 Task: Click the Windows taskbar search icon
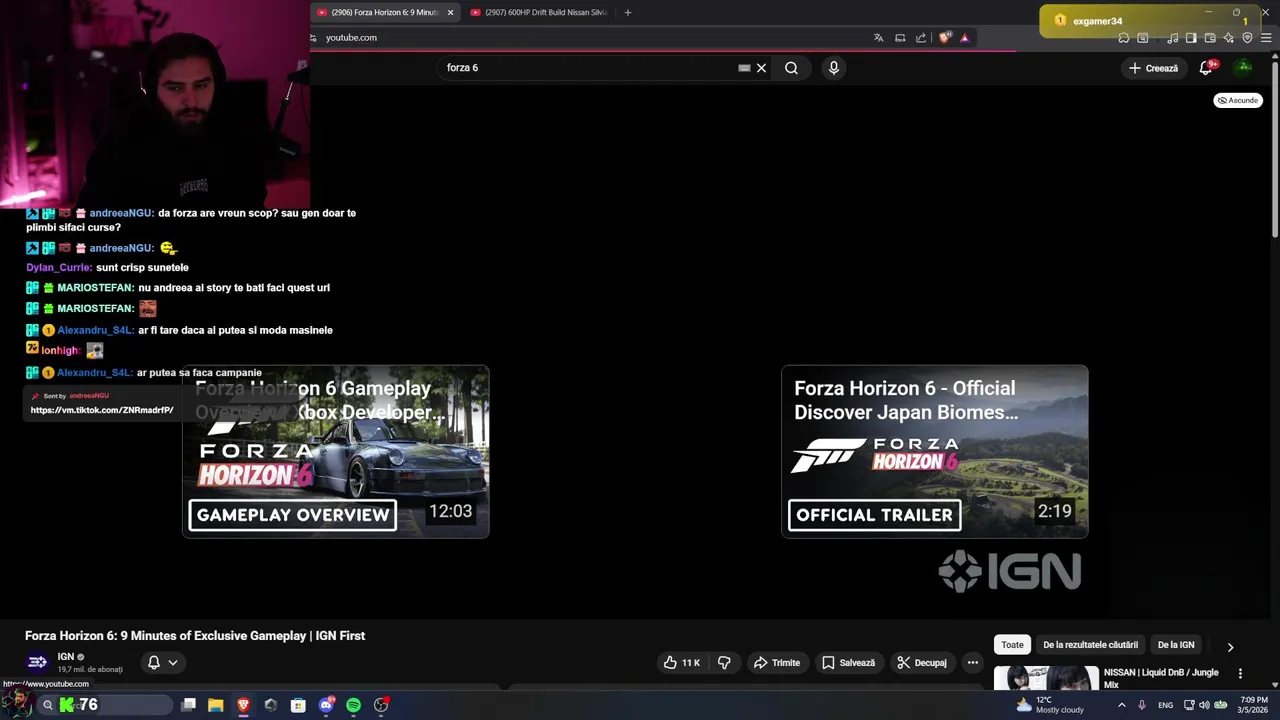click(47, 705)
